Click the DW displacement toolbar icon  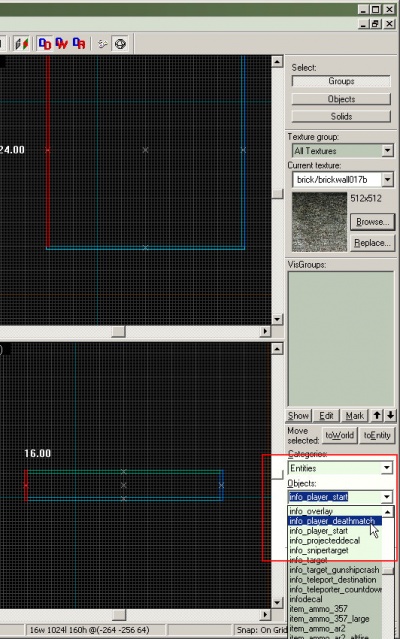click(62, 44)
